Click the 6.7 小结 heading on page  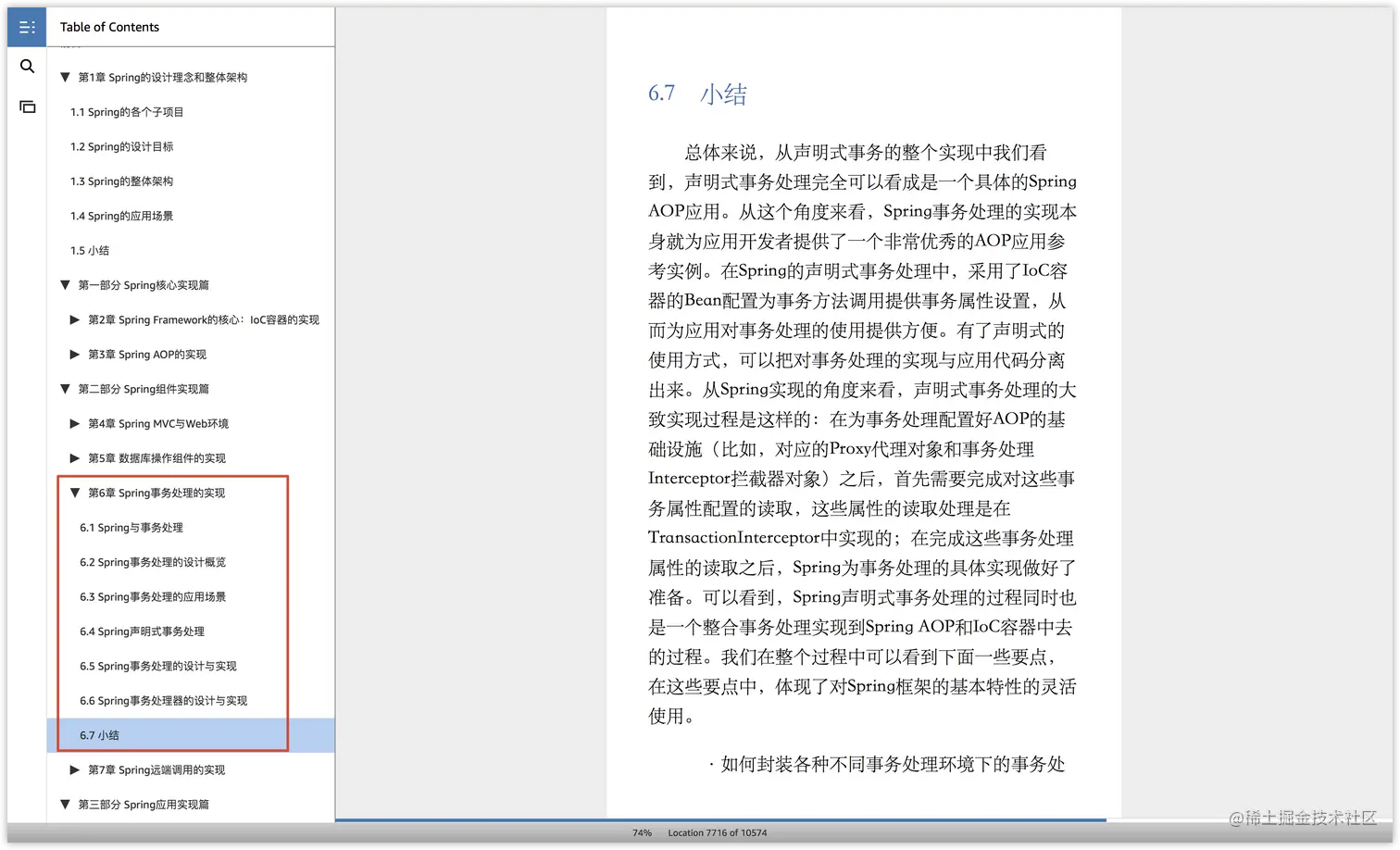click(697, 94)
